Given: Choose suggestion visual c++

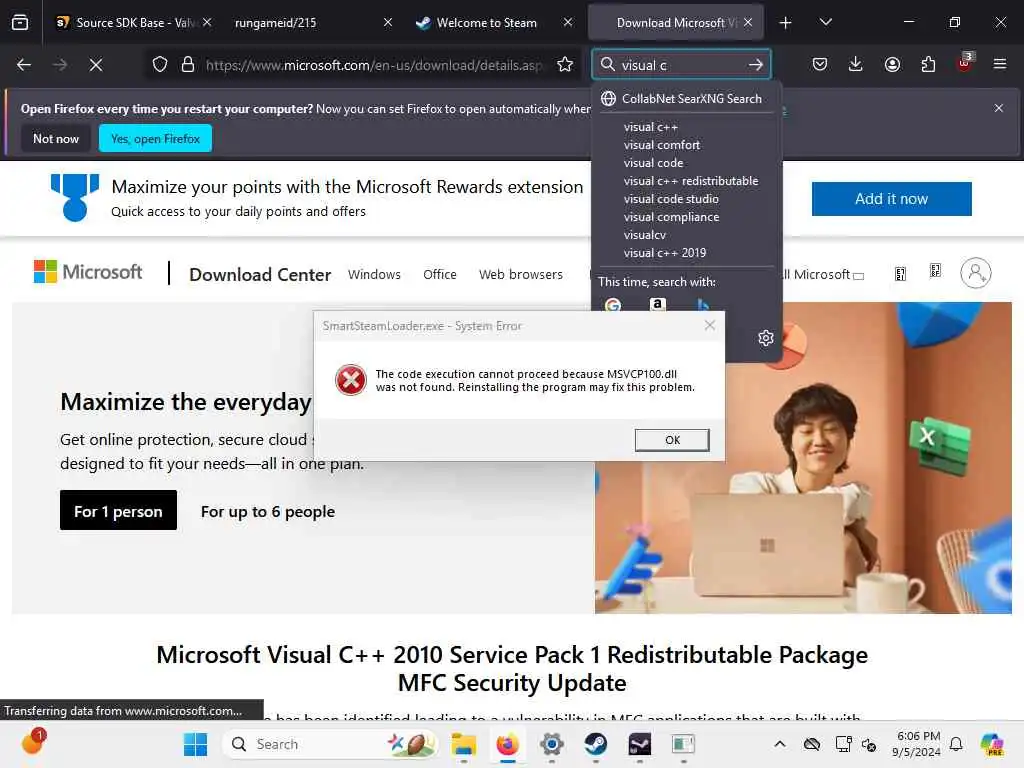Looking at the screenshot, I should tap(685, 127).
